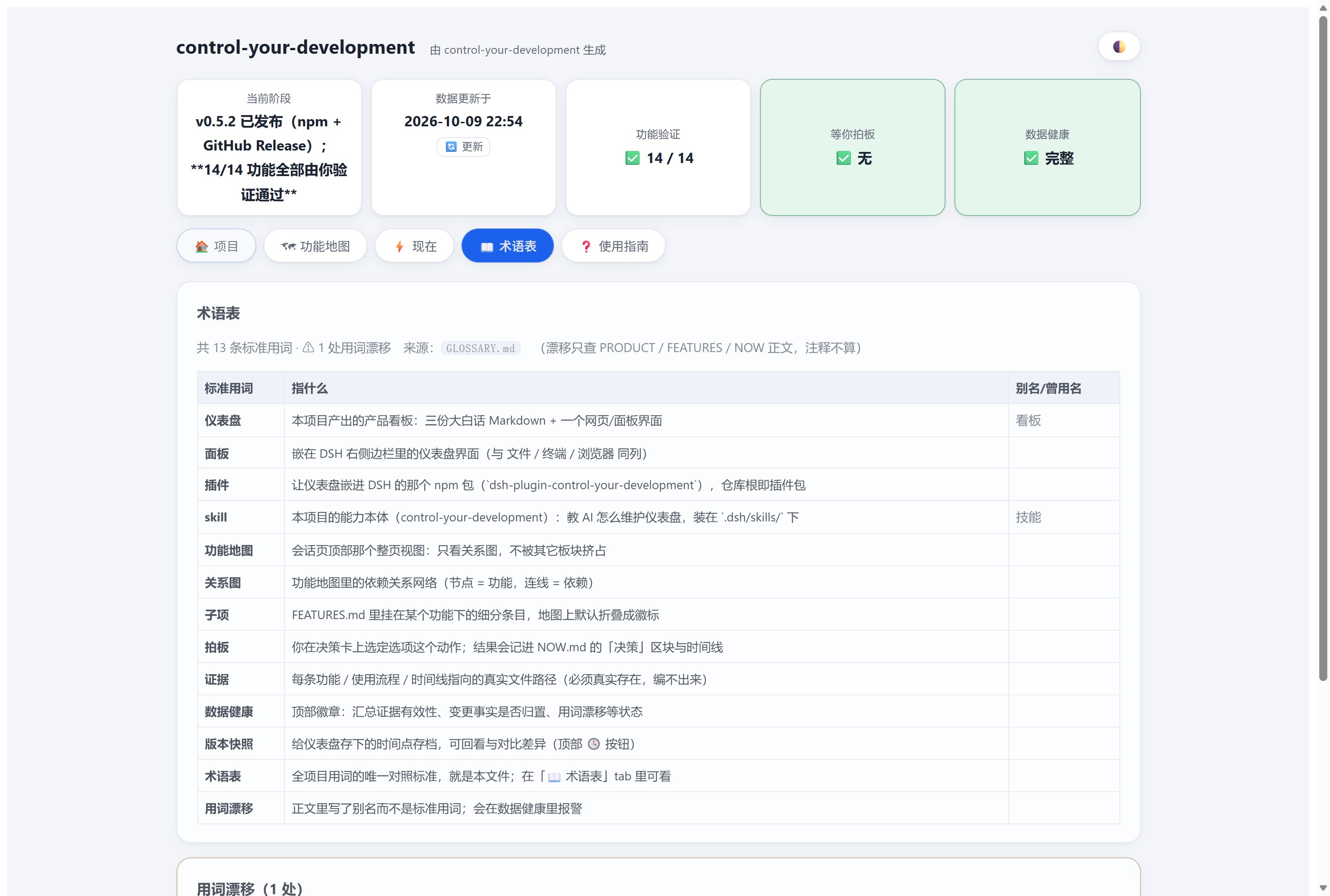Image resolution: width=1330 pixels, height=896 pixels.
Task: Open the 功能验证 status card
Action: pos(658,147)
